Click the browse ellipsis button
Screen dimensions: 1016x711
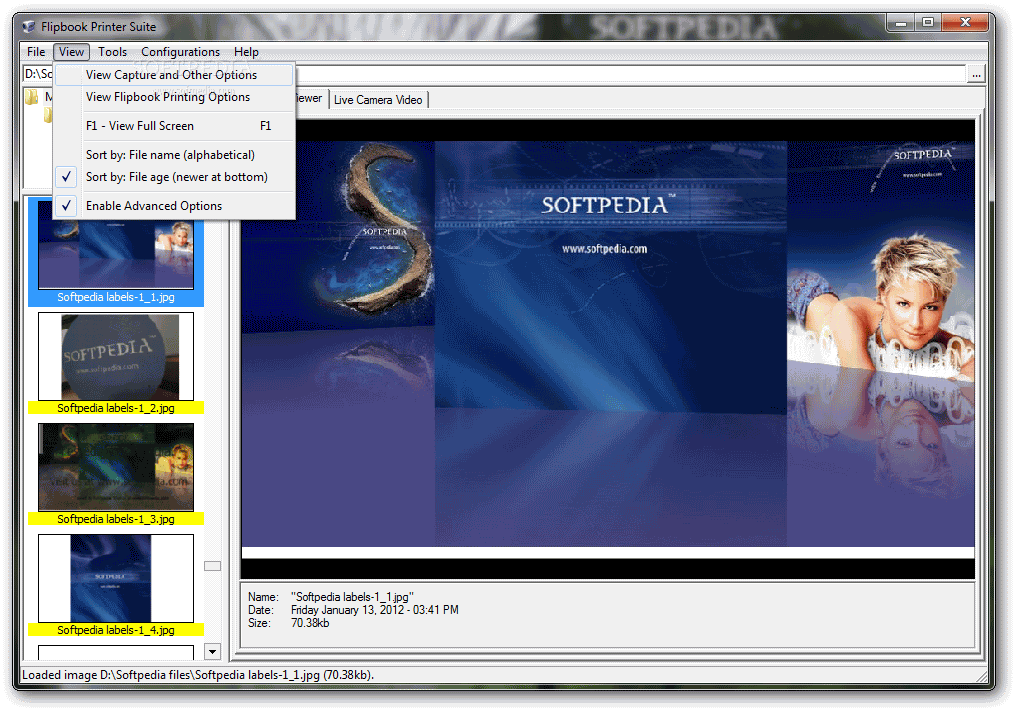(x=976, y=75)
